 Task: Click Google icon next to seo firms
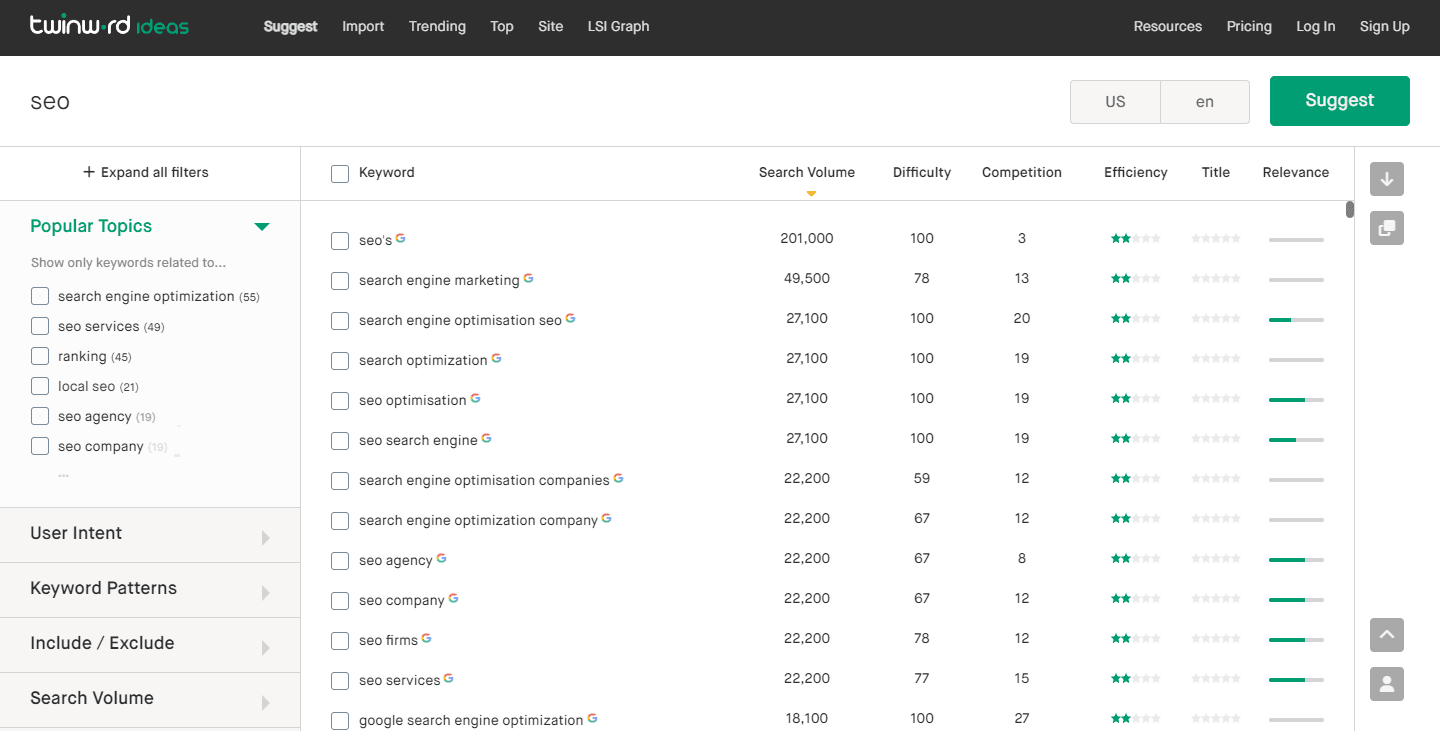pyautogui.click(x=427, y=638)
